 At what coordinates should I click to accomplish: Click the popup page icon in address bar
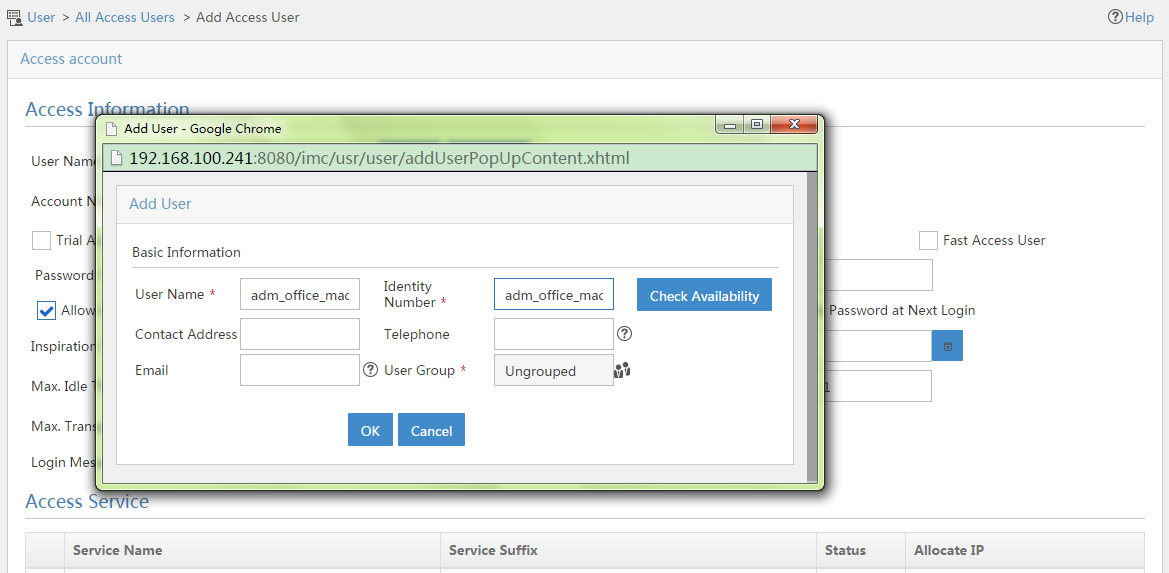(x=116, y=158)
